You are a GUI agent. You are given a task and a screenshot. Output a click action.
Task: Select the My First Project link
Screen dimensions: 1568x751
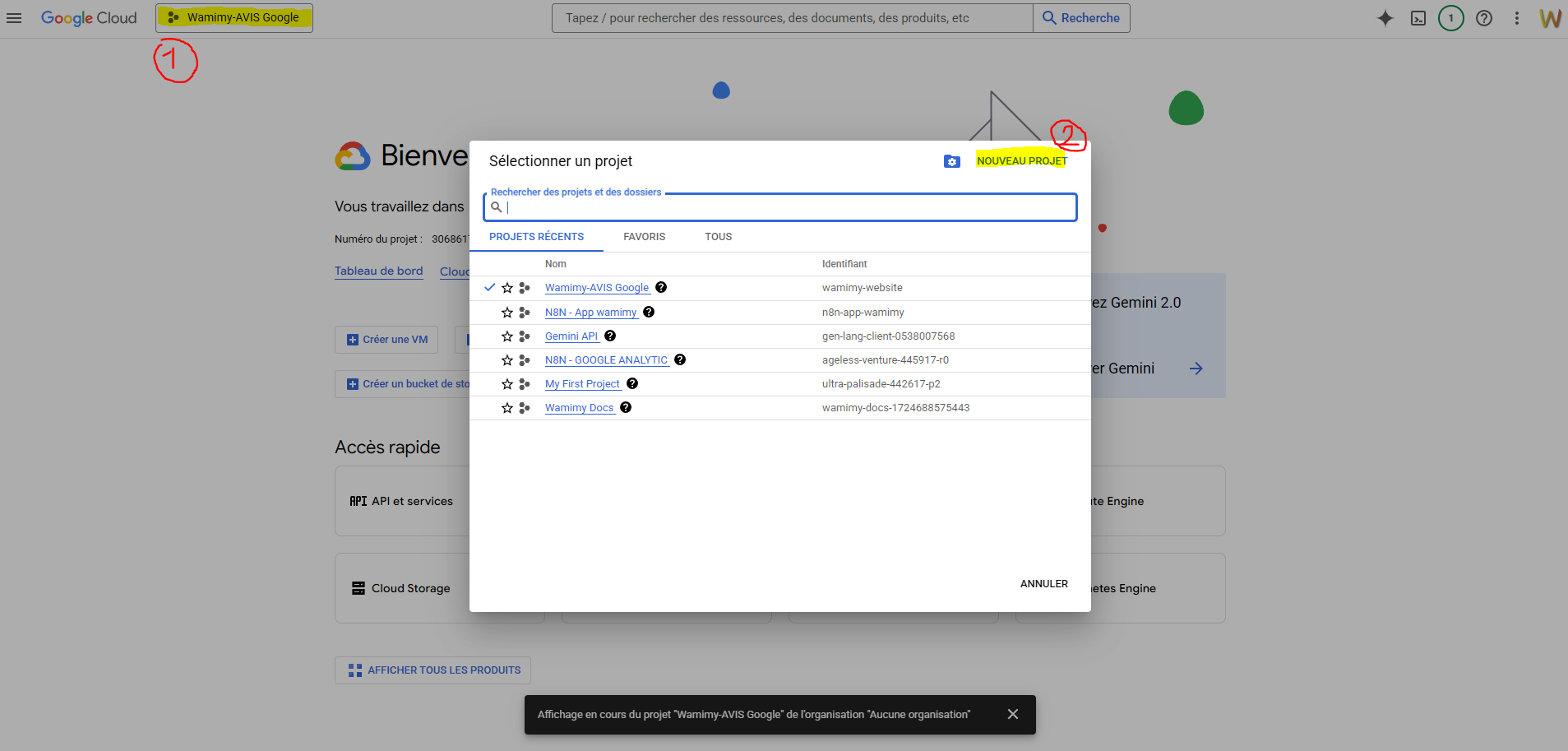tap(583, 384)
